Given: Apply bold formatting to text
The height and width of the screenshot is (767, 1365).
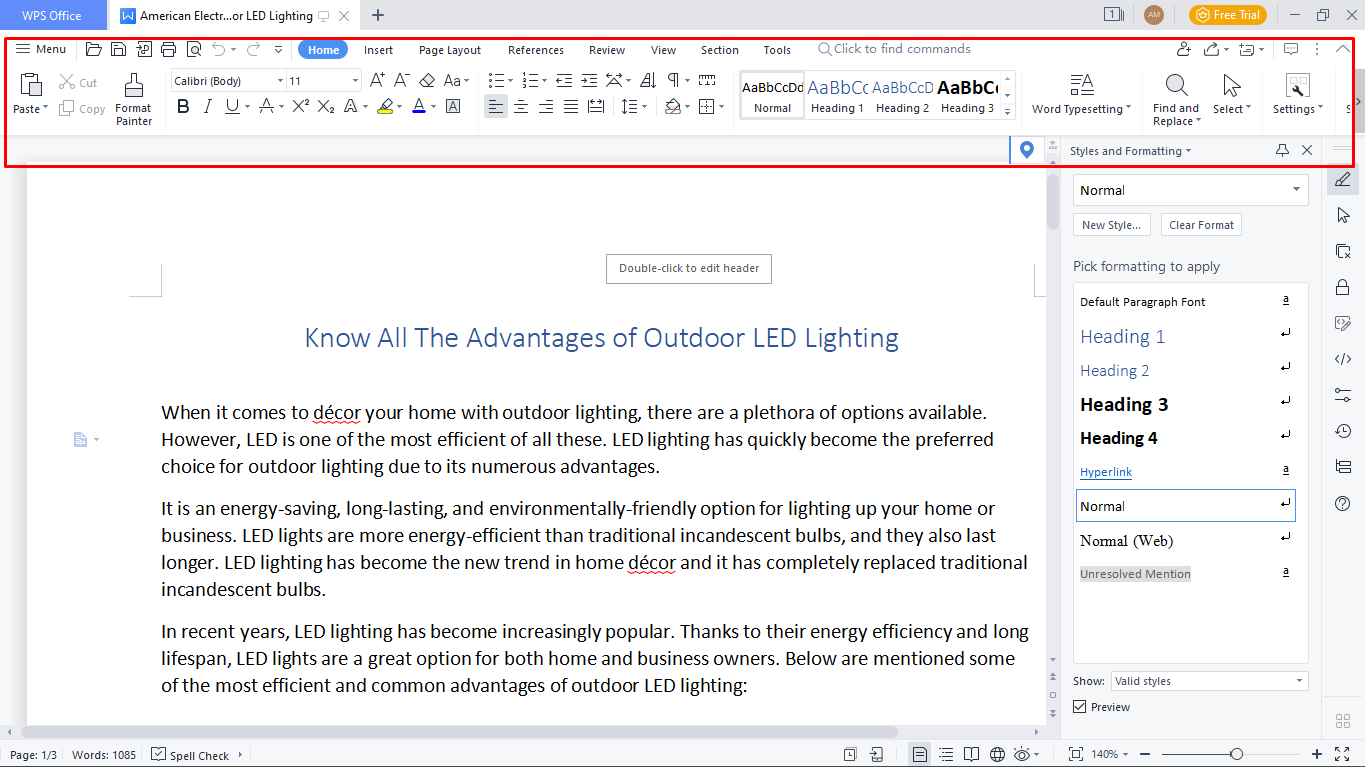Looking at the screenshot, I should coord(182,106).
